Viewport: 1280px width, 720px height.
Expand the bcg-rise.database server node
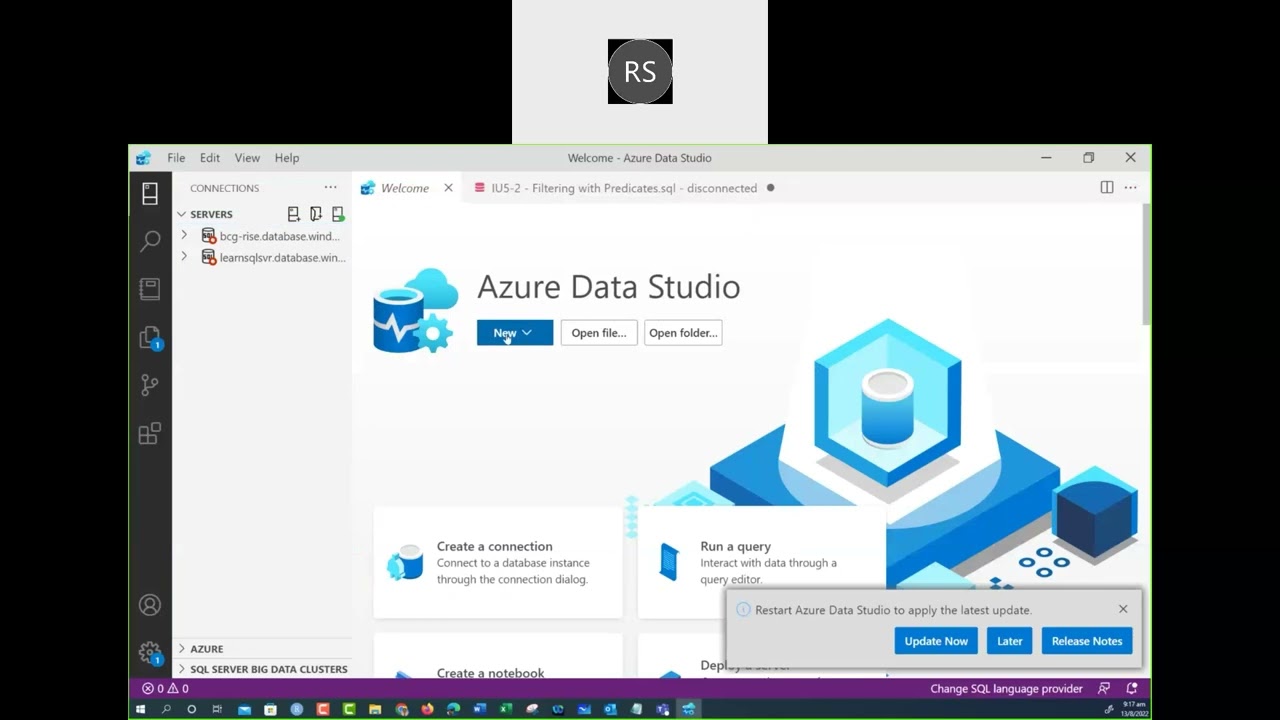(184, 236)
